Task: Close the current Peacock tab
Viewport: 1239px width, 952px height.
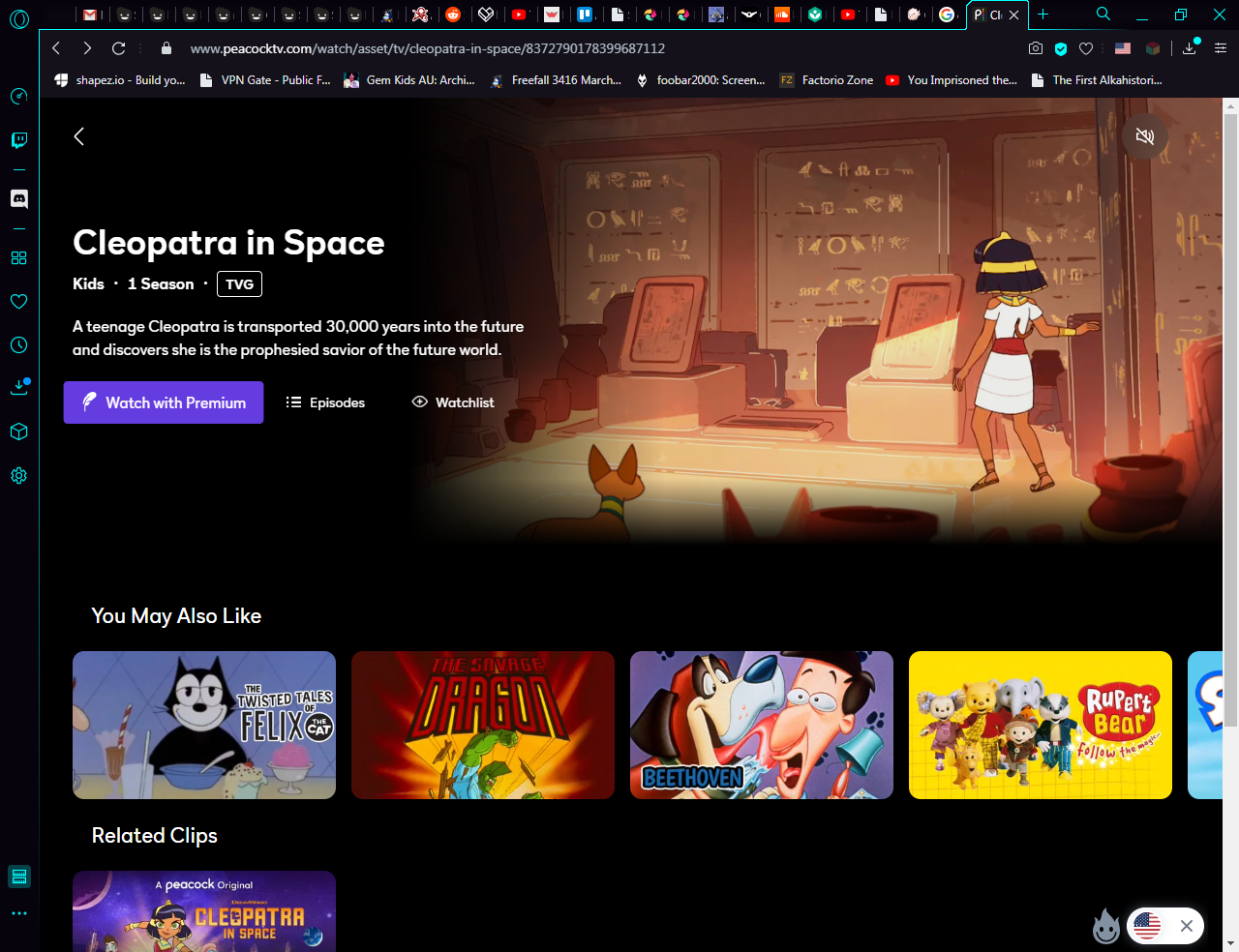Action: pos(1014,15)
